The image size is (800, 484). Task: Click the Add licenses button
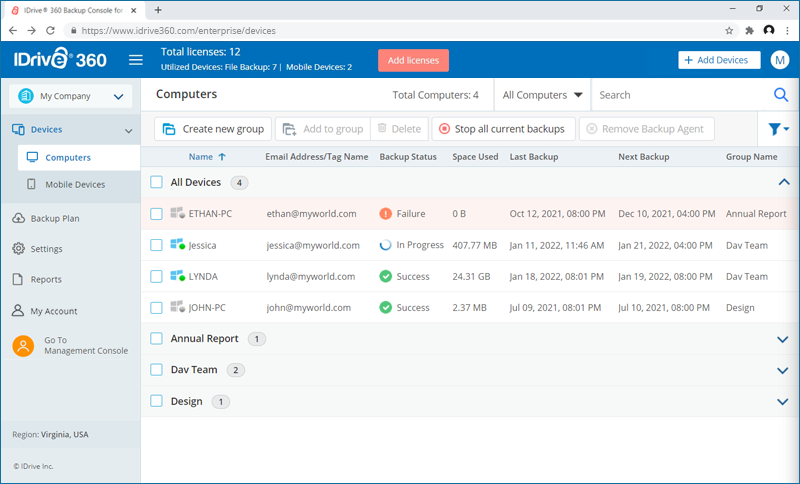[413, 60]
